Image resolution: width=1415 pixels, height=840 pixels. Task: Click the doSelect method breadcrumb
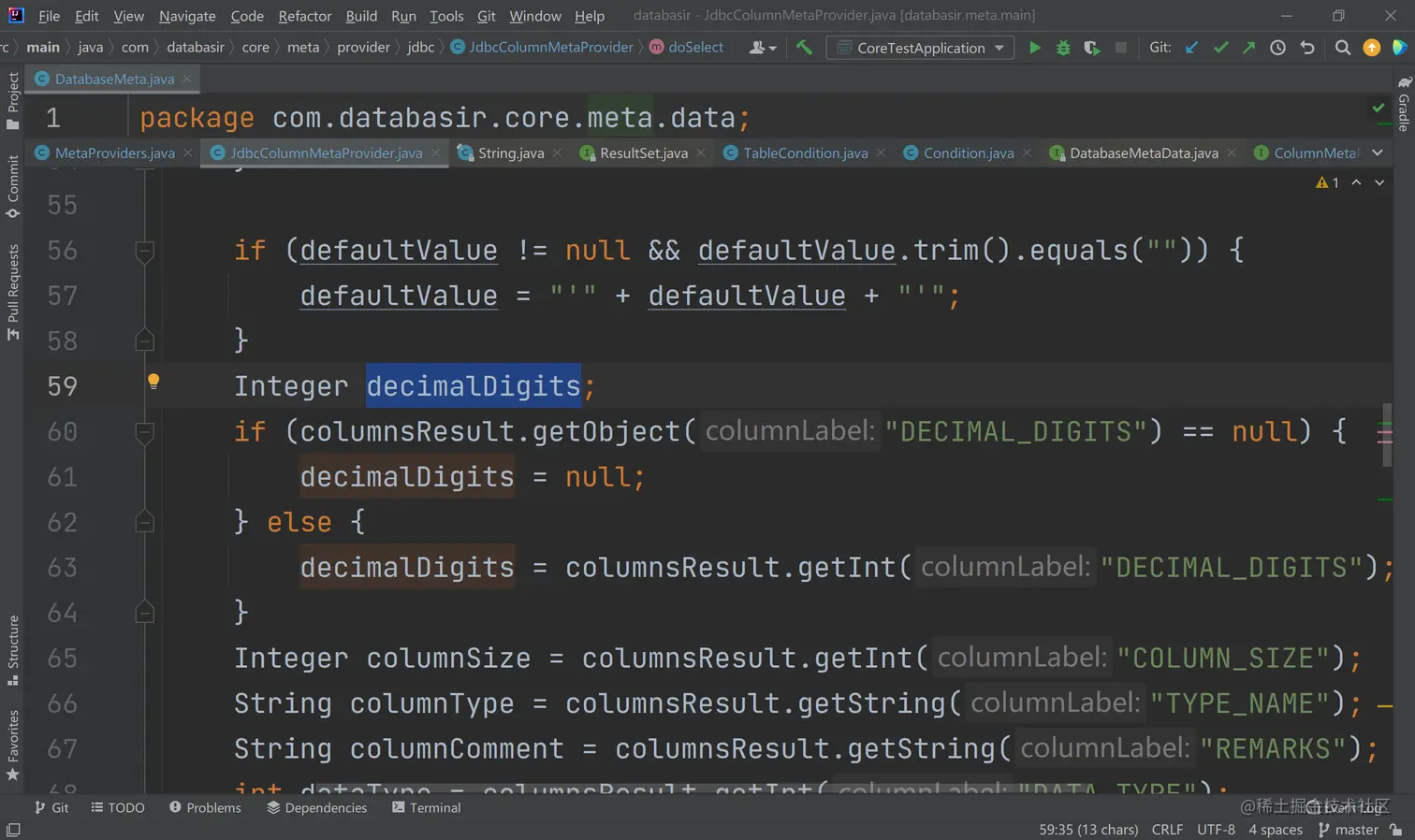(686, 47)
